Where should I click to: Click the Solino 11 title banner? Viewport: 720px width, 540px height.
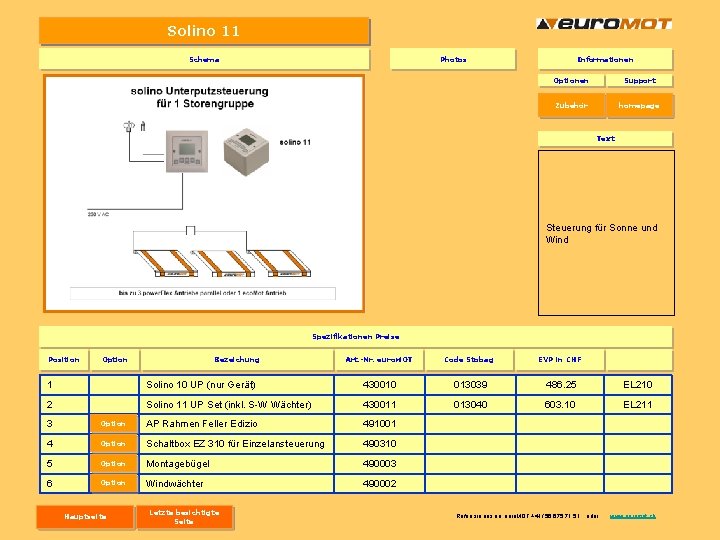pyautogui.click(x=204, y=31)
